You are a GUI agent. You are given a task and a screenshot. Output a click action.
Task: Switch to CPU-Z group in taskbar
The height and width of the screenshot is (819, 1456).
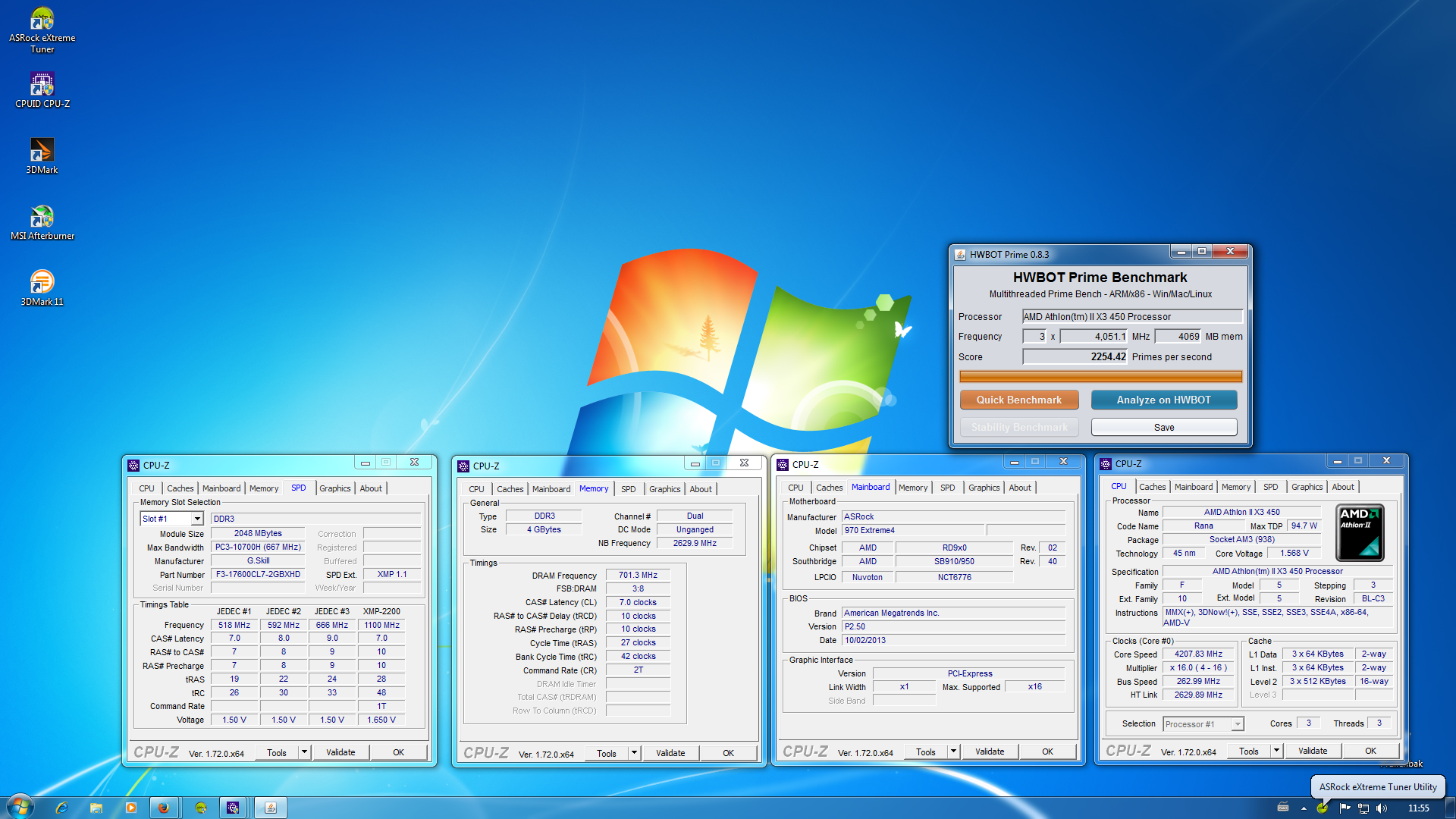click(234, 808)
